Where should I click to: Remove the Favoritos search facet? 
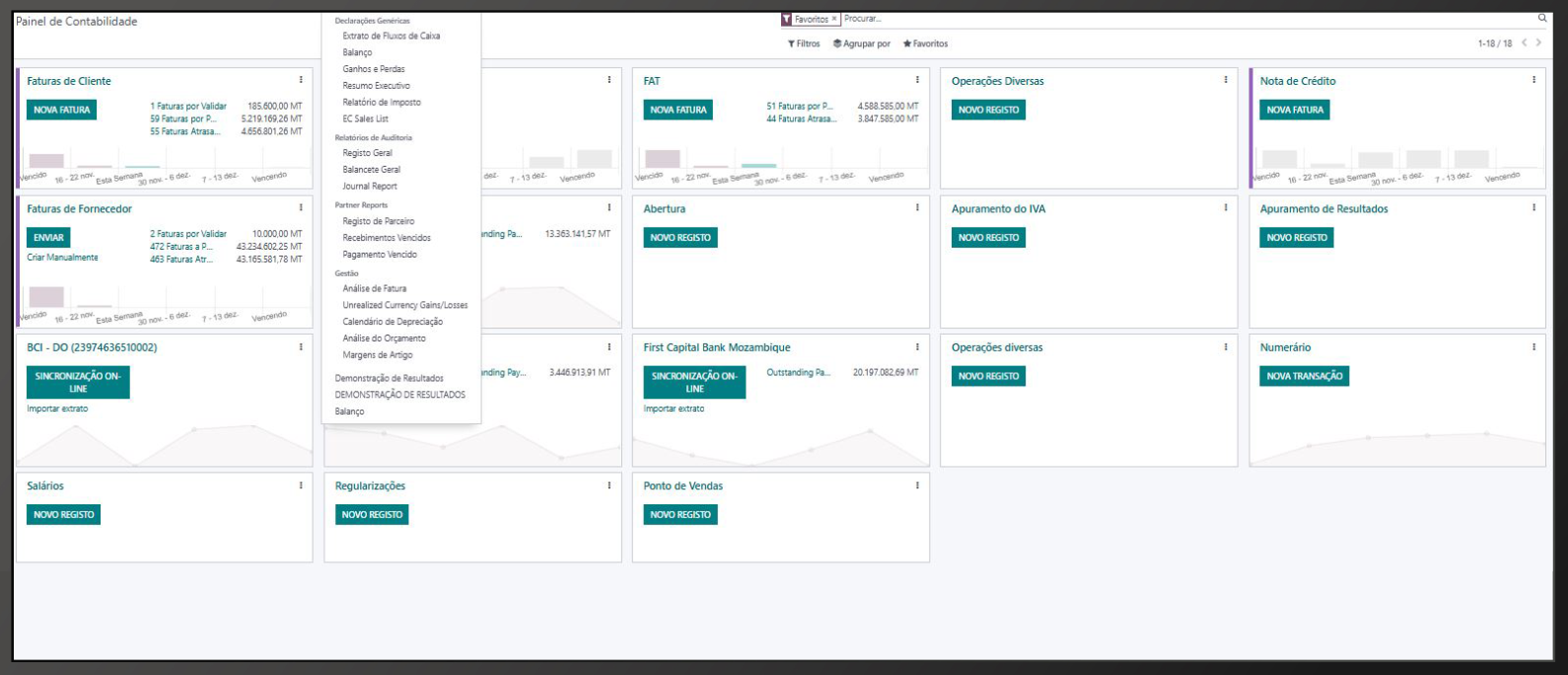[834, 19]
